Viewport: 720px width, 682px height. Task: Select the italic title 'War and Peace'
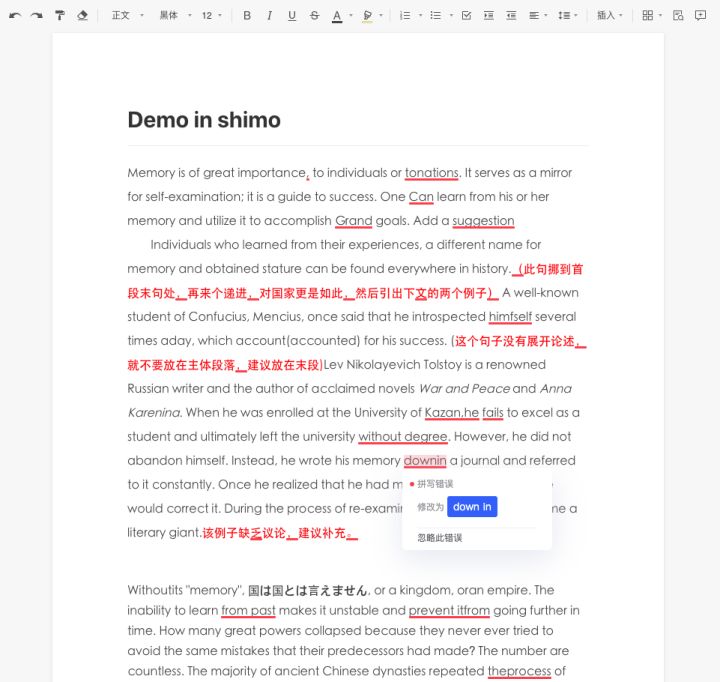coord(464,389)
